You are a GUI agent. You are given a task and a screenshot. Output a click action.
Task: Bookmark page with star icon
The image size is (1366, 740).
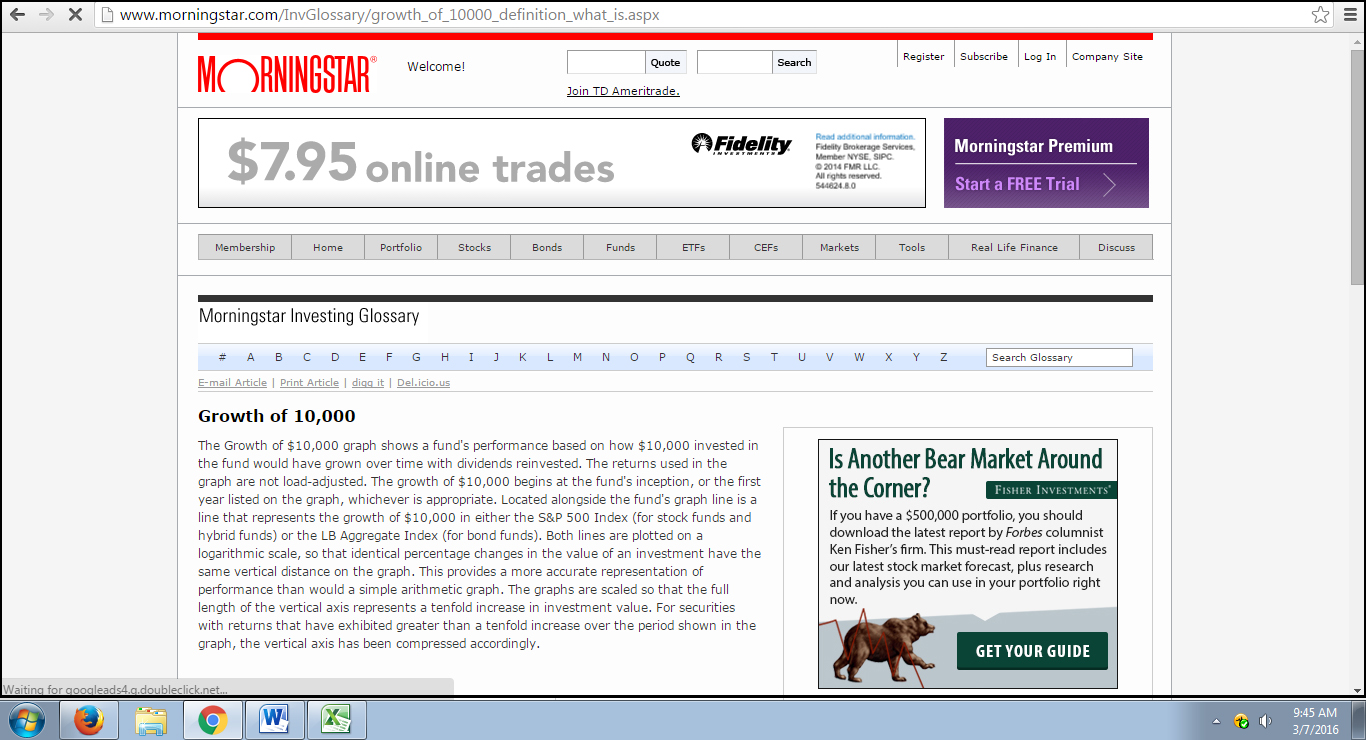click(1321, 15)
